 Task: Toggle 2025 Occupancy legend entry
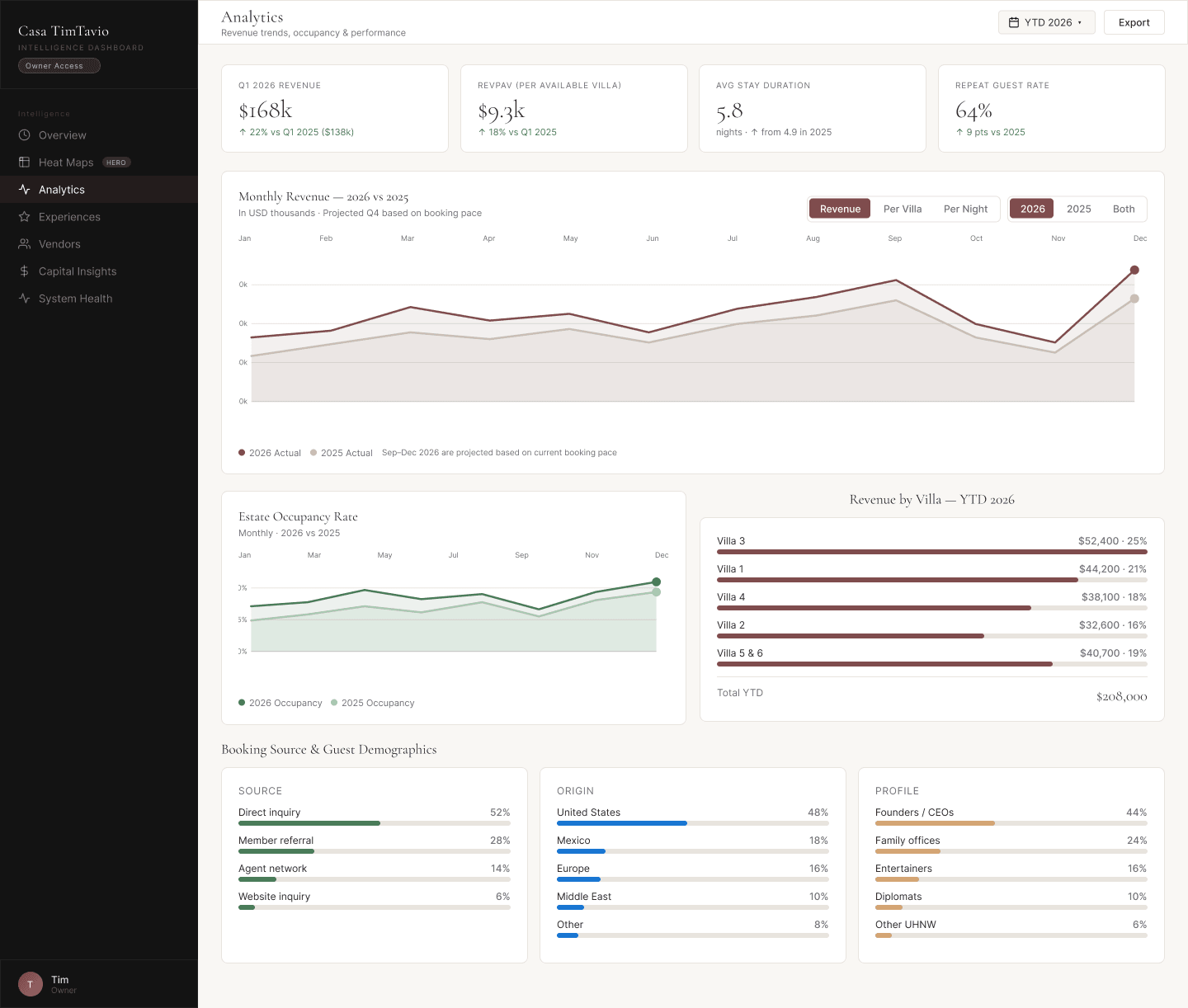373,703
